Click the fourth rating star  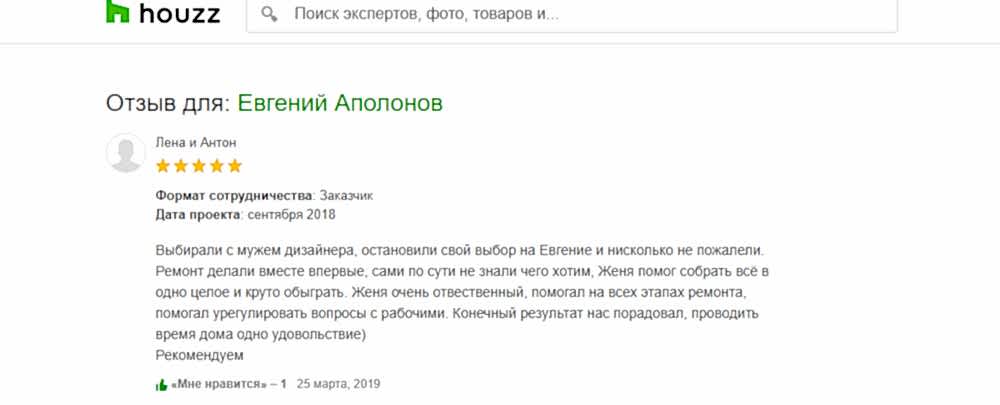click(x=217, y=165)
